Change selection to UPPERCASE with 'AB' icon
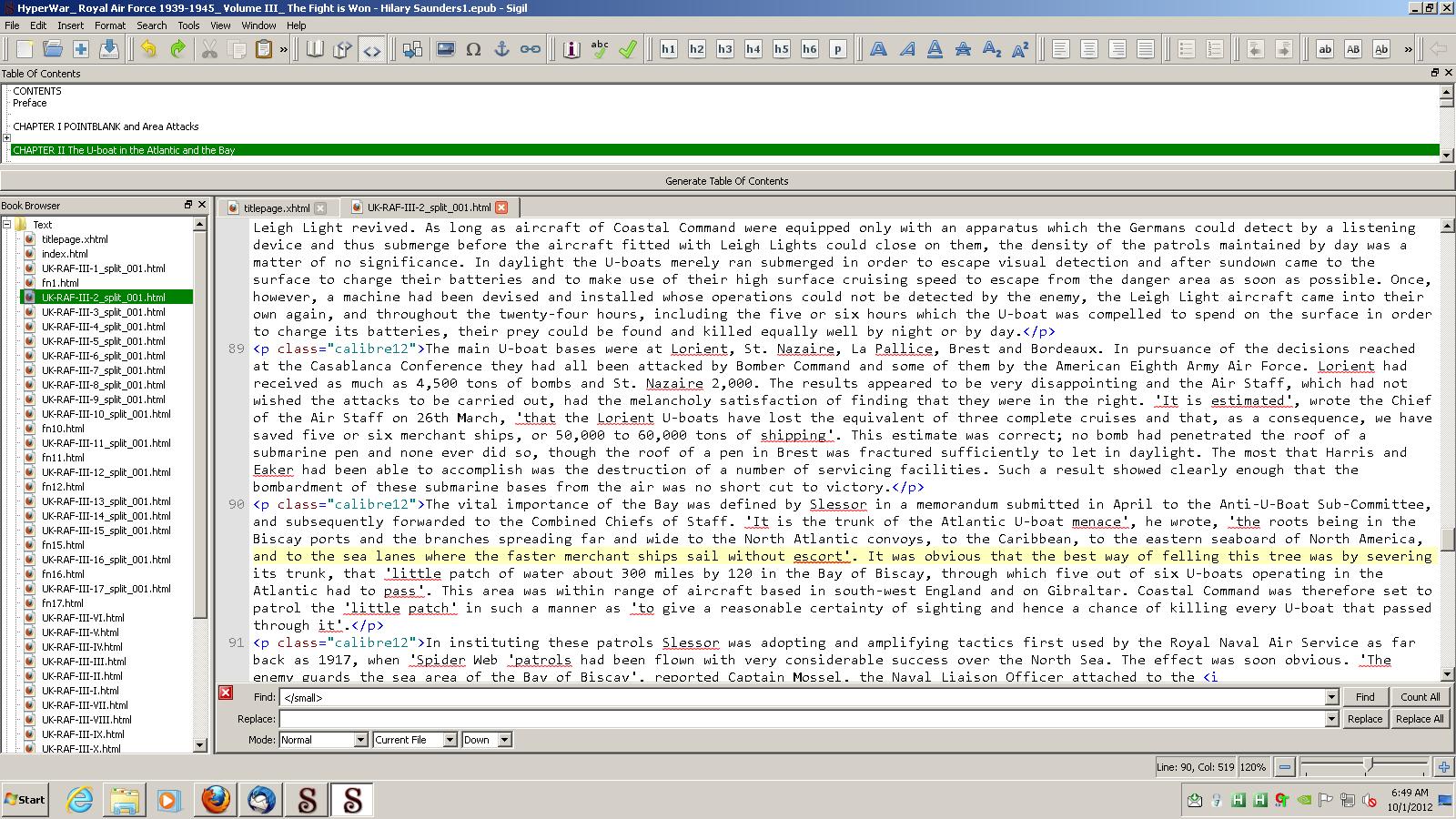 tap(1353, 49)
